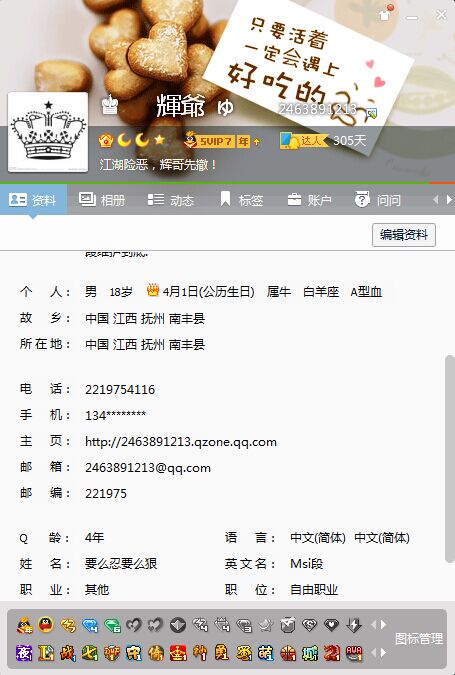Click the green diamond icon in icon bar
The width and height of the screenshot is (455, 675).
tap(112, 625)
